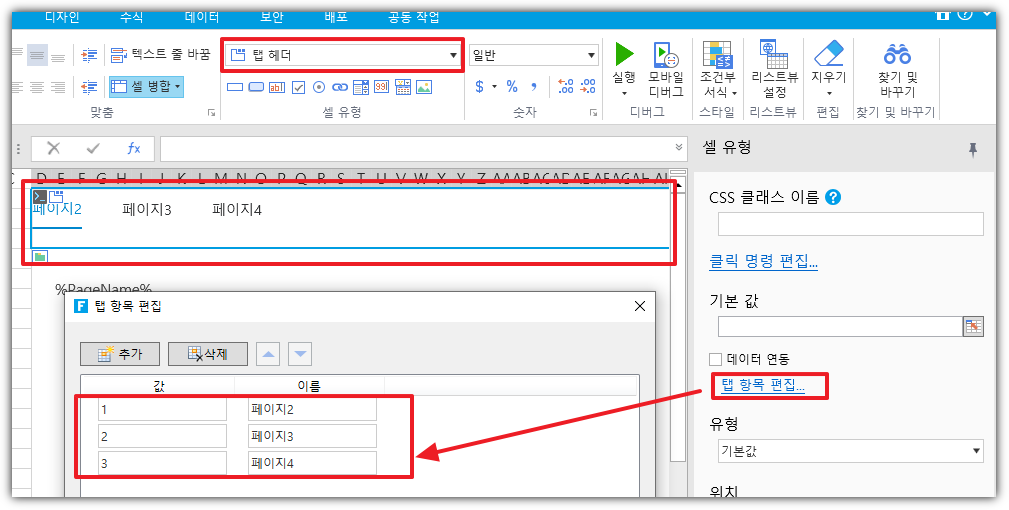1009x510 pixels.
Task: Select the radio button cell type icon
Action: click(319, 87)
